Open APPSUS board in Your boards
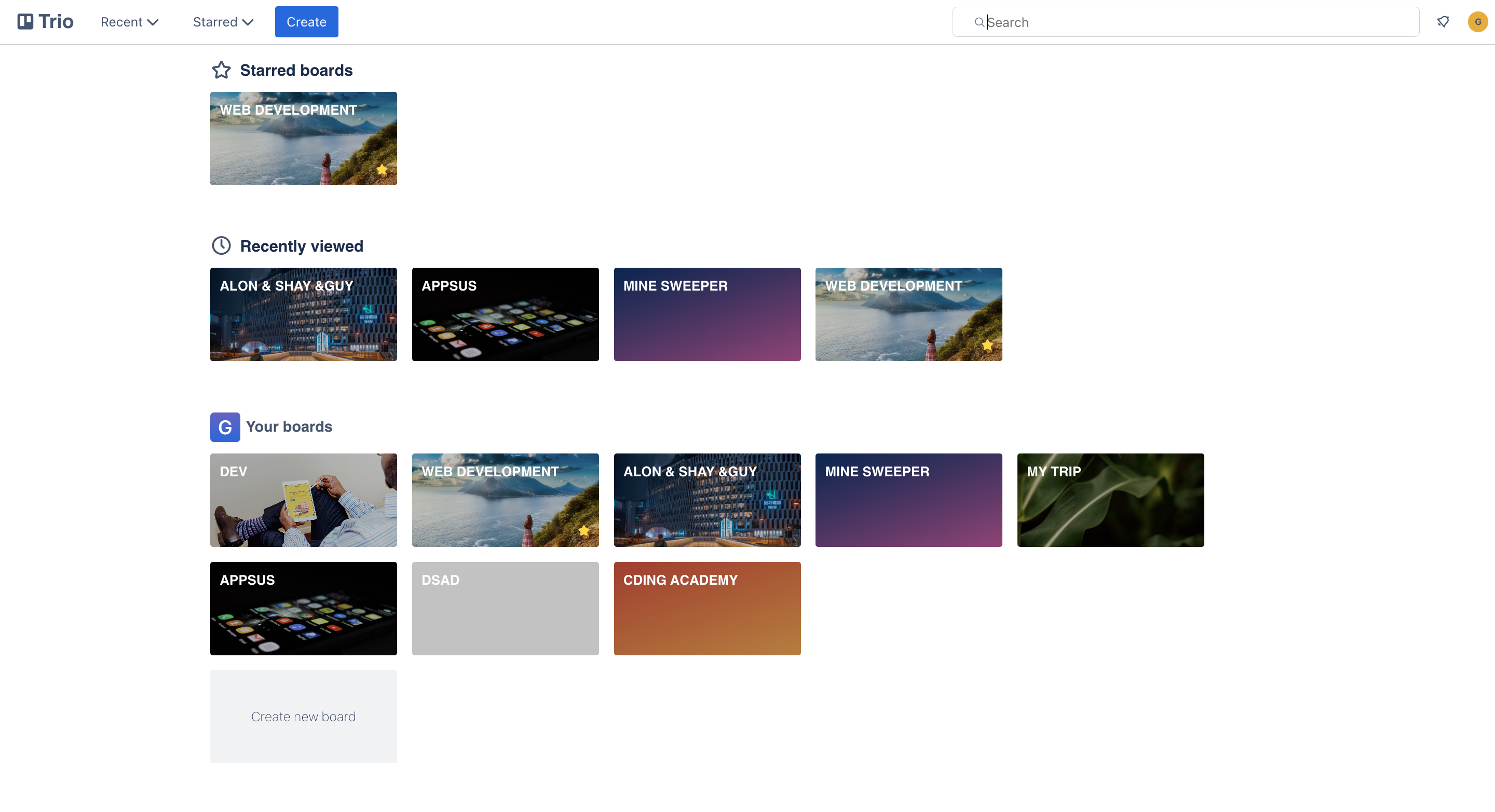This screenshot has height=812, width=1495. pyautogui.click(x=304, y=609)
